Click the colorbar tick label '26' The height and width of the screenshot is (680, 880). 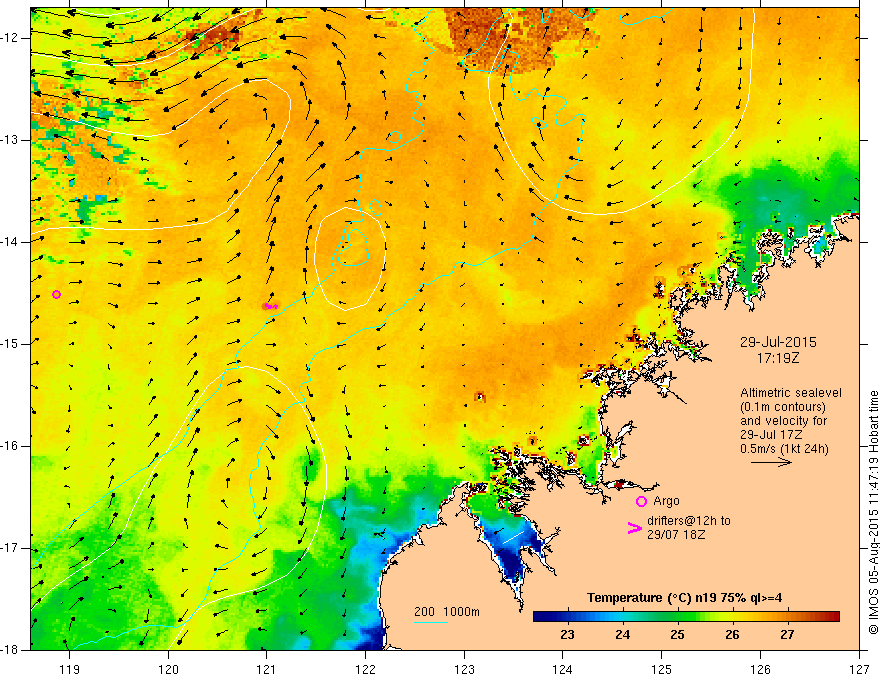(x=732, y=635)
